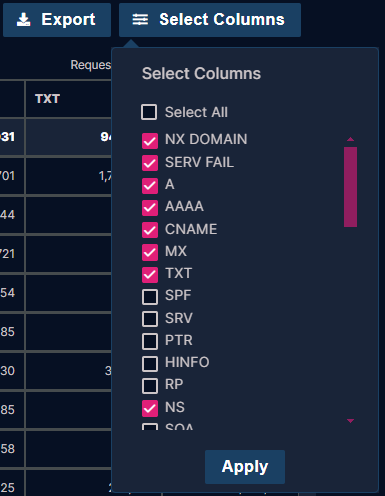The height and width of the screenshot is (496, 385).
Task: Check the HINFO column checkbox
Action: pyautogui.click(x=150, y=364)
